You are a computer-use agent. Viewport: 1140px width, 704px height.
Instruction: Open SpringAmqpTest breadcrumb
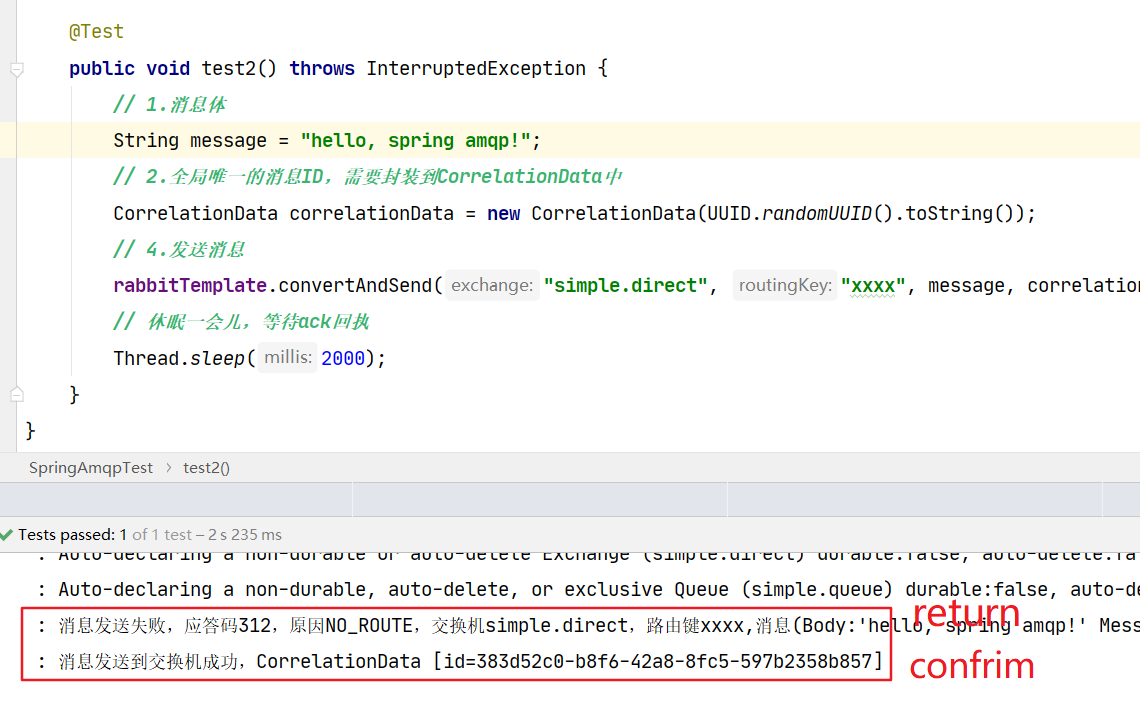91,468
